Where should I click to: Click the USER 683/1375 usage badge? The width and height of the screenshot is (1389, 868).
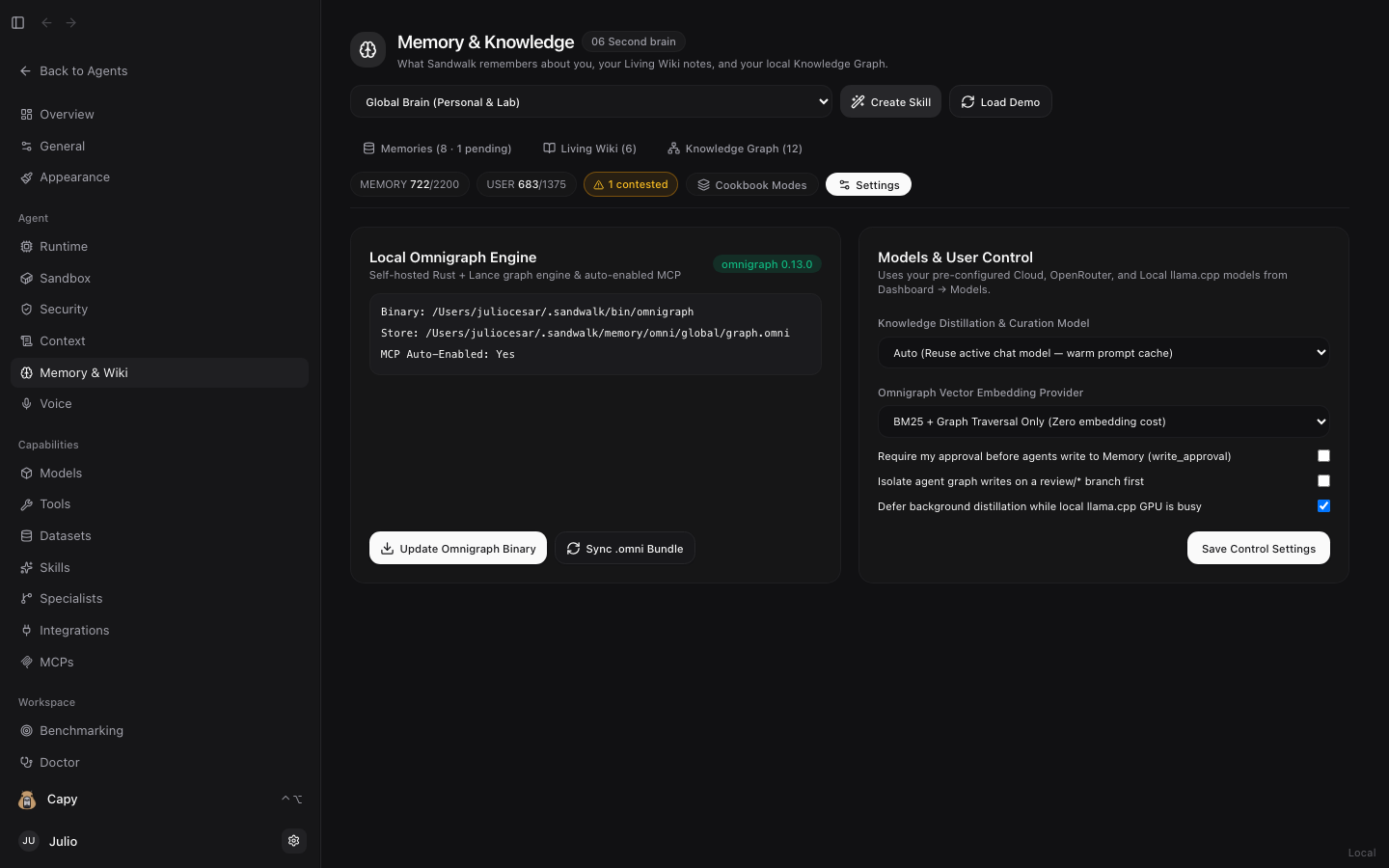coord(527,184)
